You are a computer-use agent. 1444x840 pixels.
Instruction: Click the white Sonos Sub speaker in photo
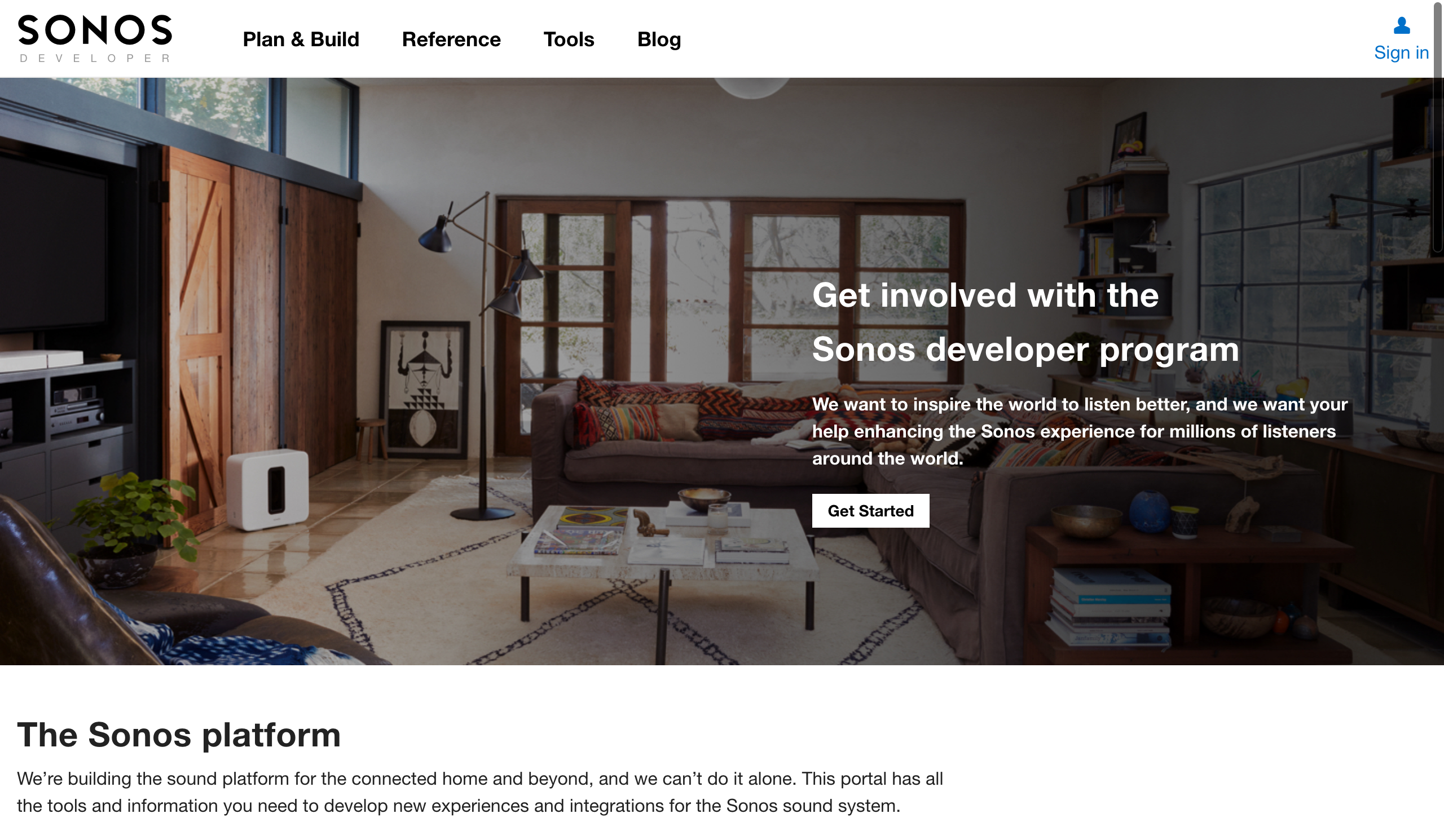click(x=268, y=488)
